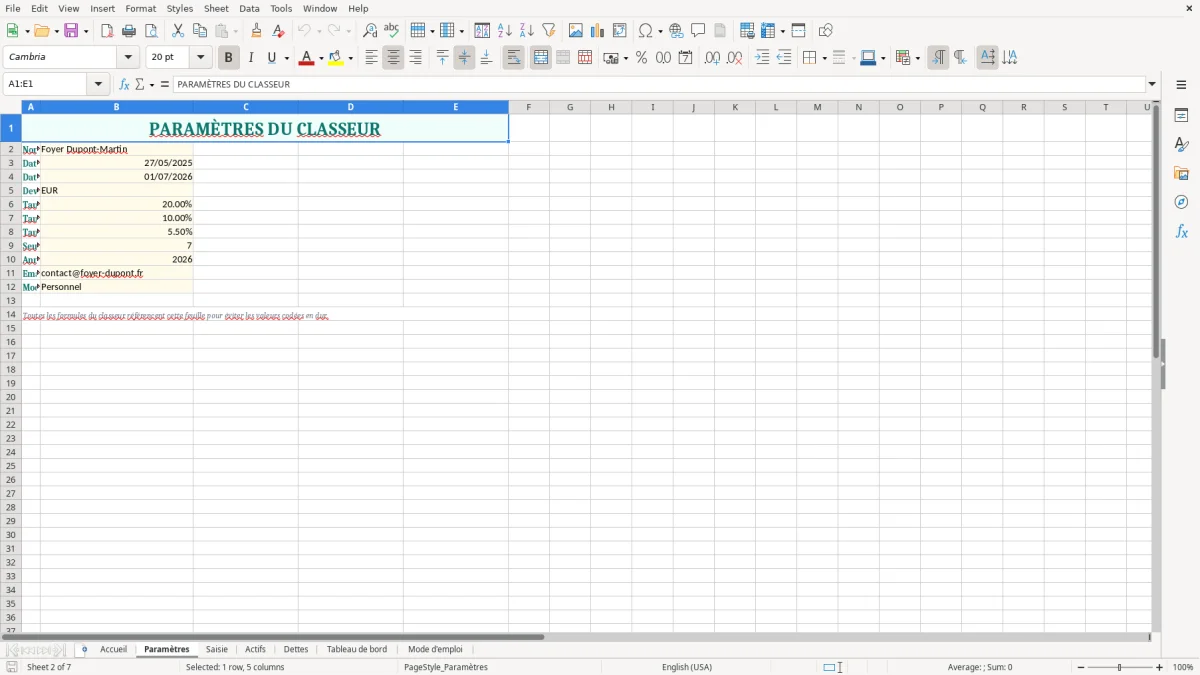Open the font size dropdown
The width and height of the screenshot is (1200, 675).
coord(200,57)
